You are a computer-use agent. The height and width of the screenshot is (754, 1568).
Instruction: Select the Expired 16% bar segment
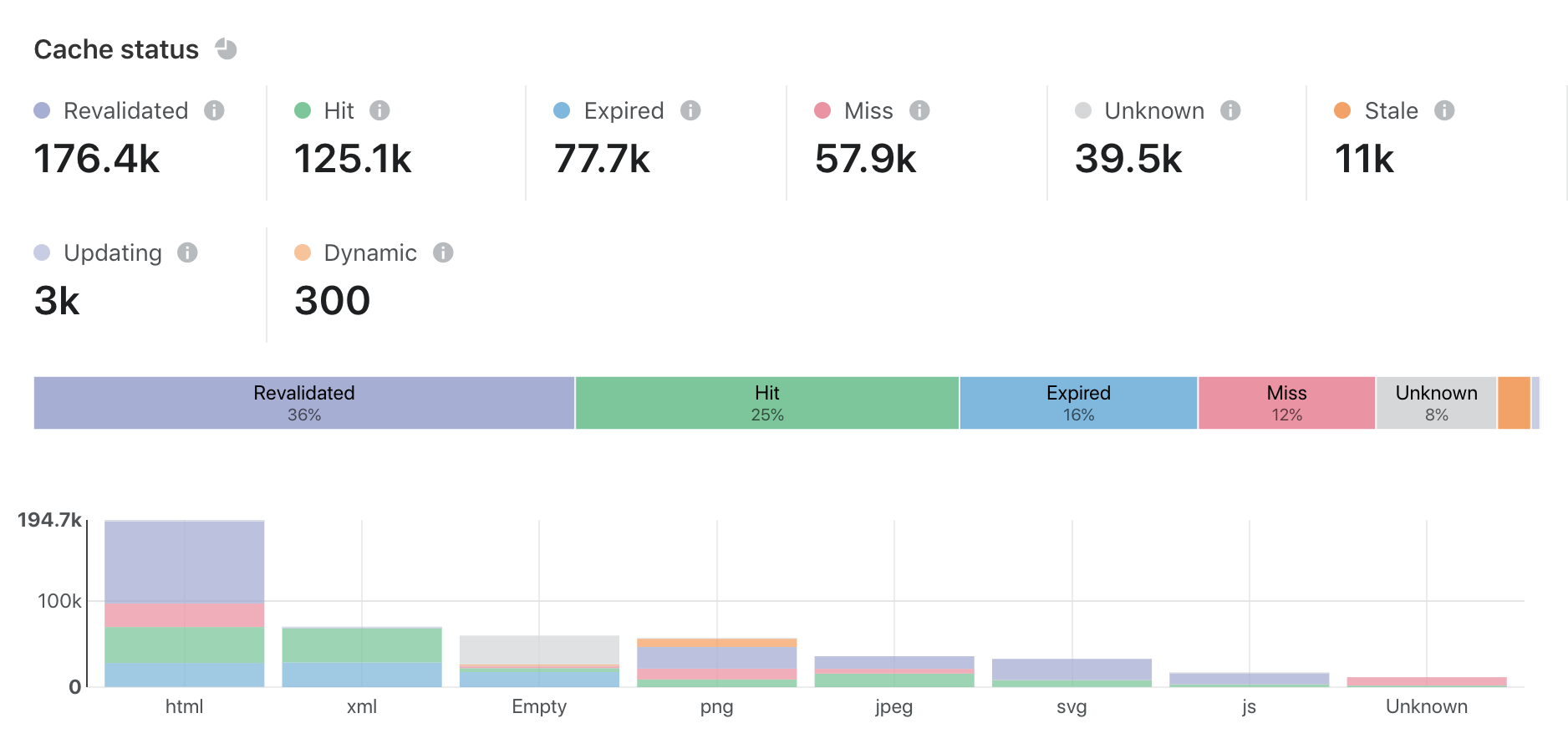pyautogui.click(x=1078, y=403)
